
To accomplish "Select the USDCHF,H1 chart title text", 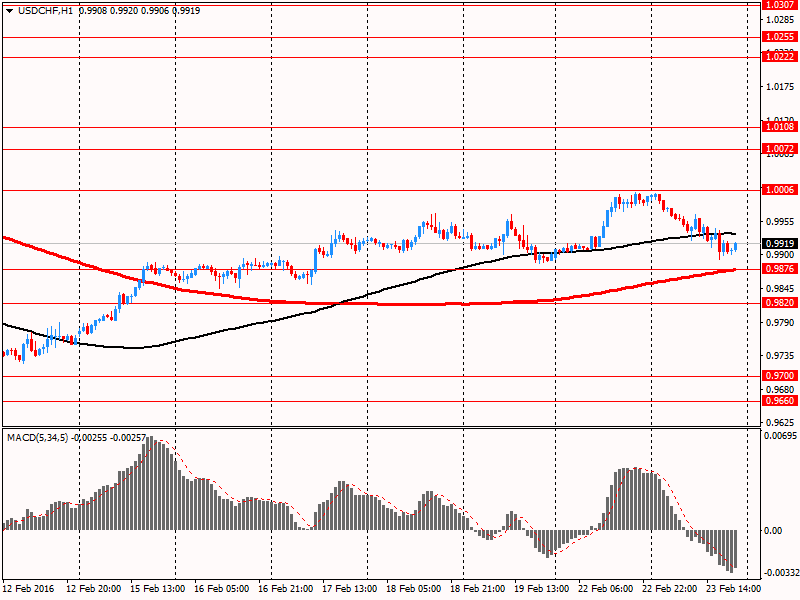I will [x=45, y=11].
